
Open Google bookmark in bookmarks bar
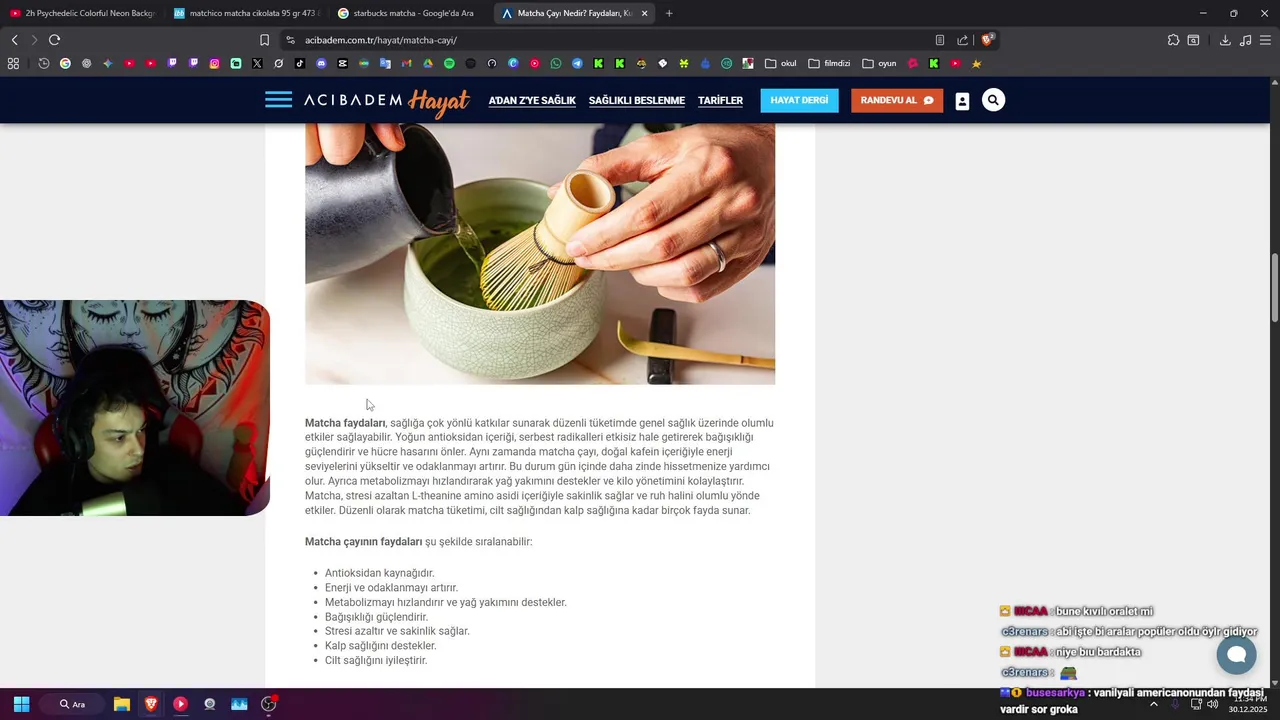(65, 63)
